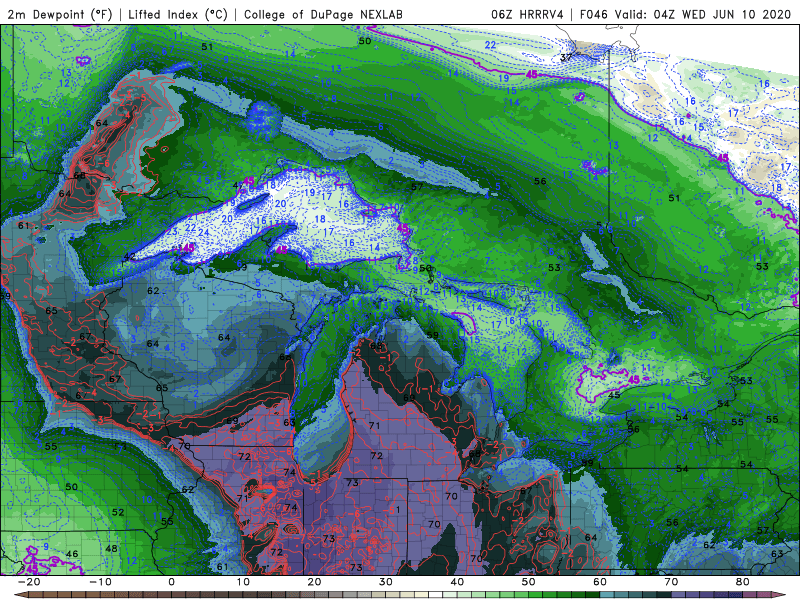Click the black "48" dewpoint value on map
This screenshot has width=800, height=600.
111,549
